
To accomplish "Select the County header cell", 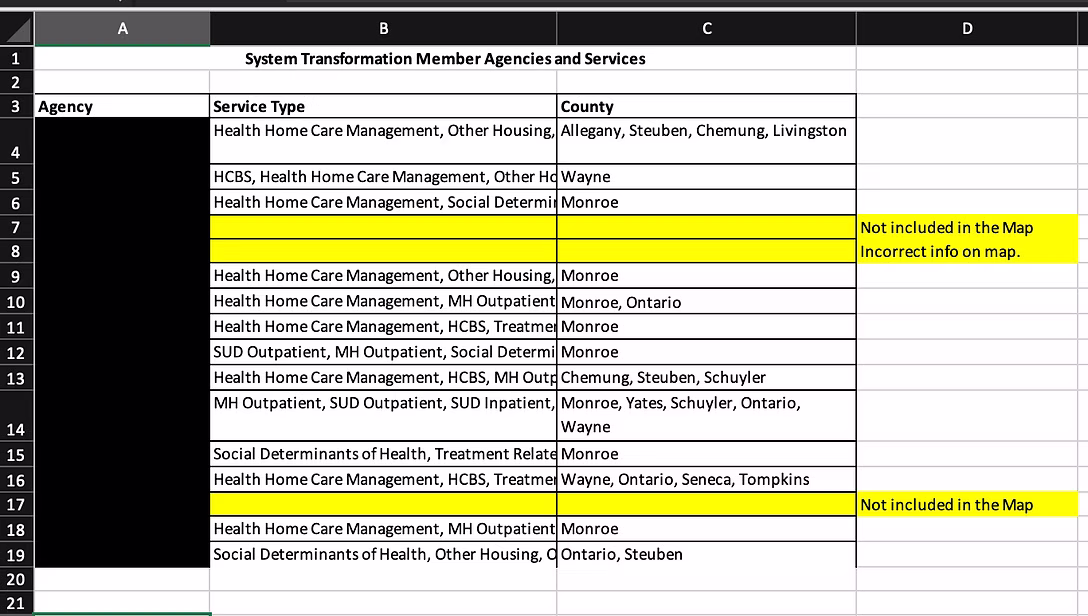I will point(707,106).
